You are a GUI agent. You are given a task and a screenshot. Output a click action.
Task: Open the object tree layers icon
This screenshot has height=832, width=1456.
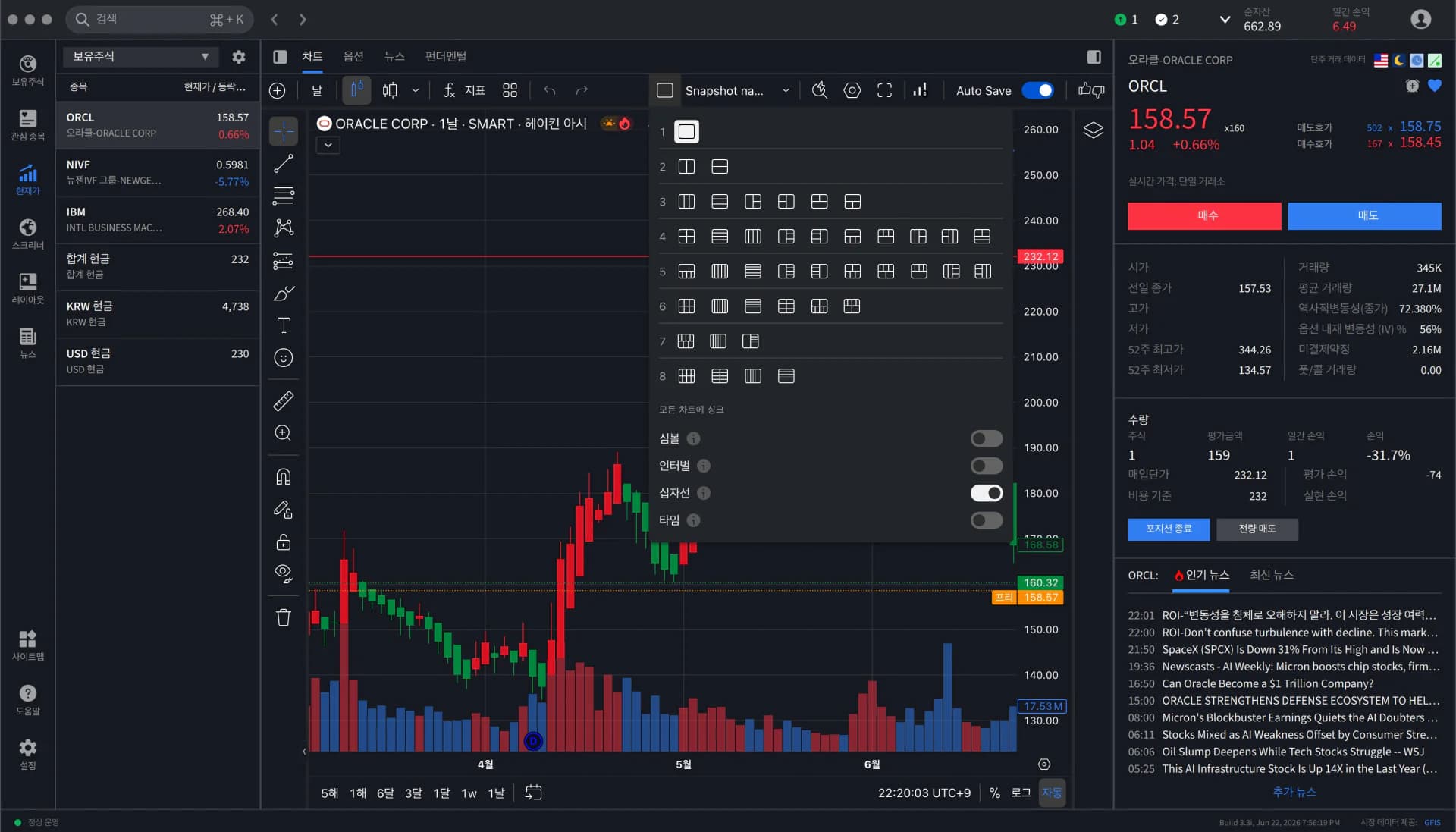(1093, 130)
